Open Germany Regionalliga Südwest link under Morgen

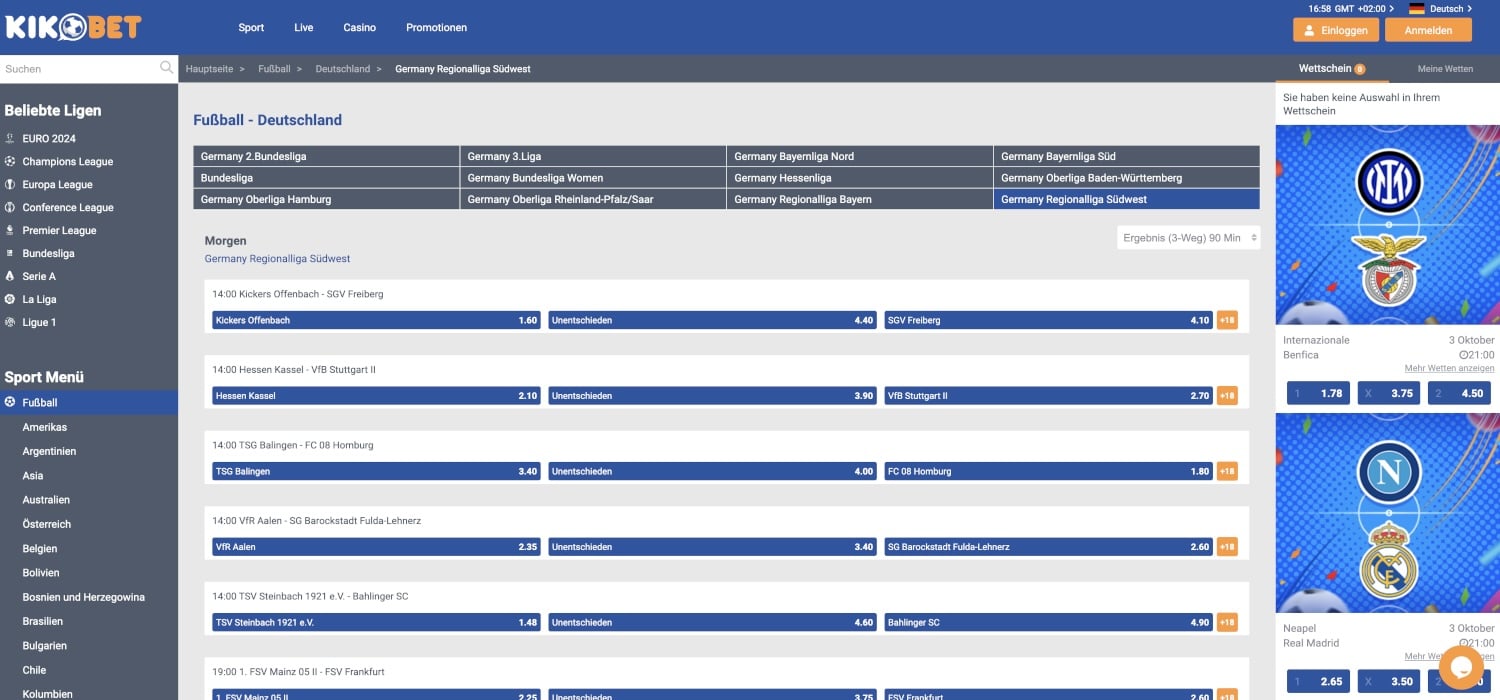277,259
